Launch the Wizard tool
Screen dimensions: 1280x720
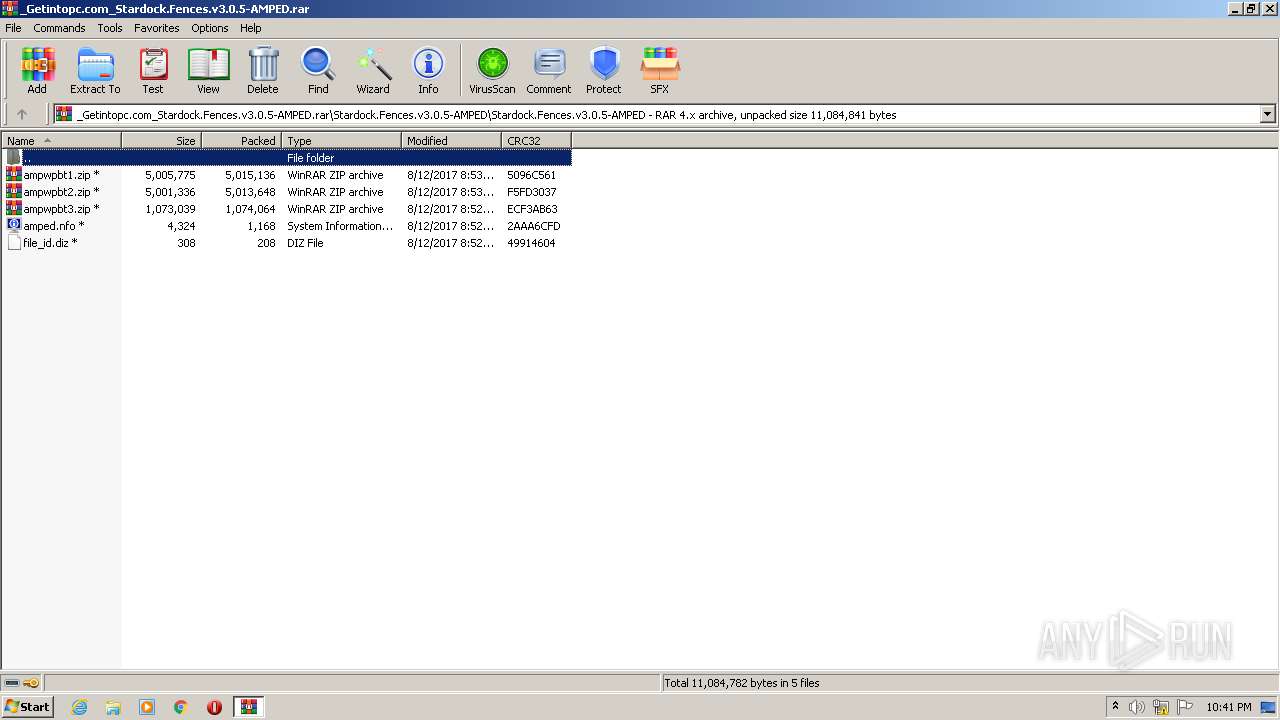(373, 70)
